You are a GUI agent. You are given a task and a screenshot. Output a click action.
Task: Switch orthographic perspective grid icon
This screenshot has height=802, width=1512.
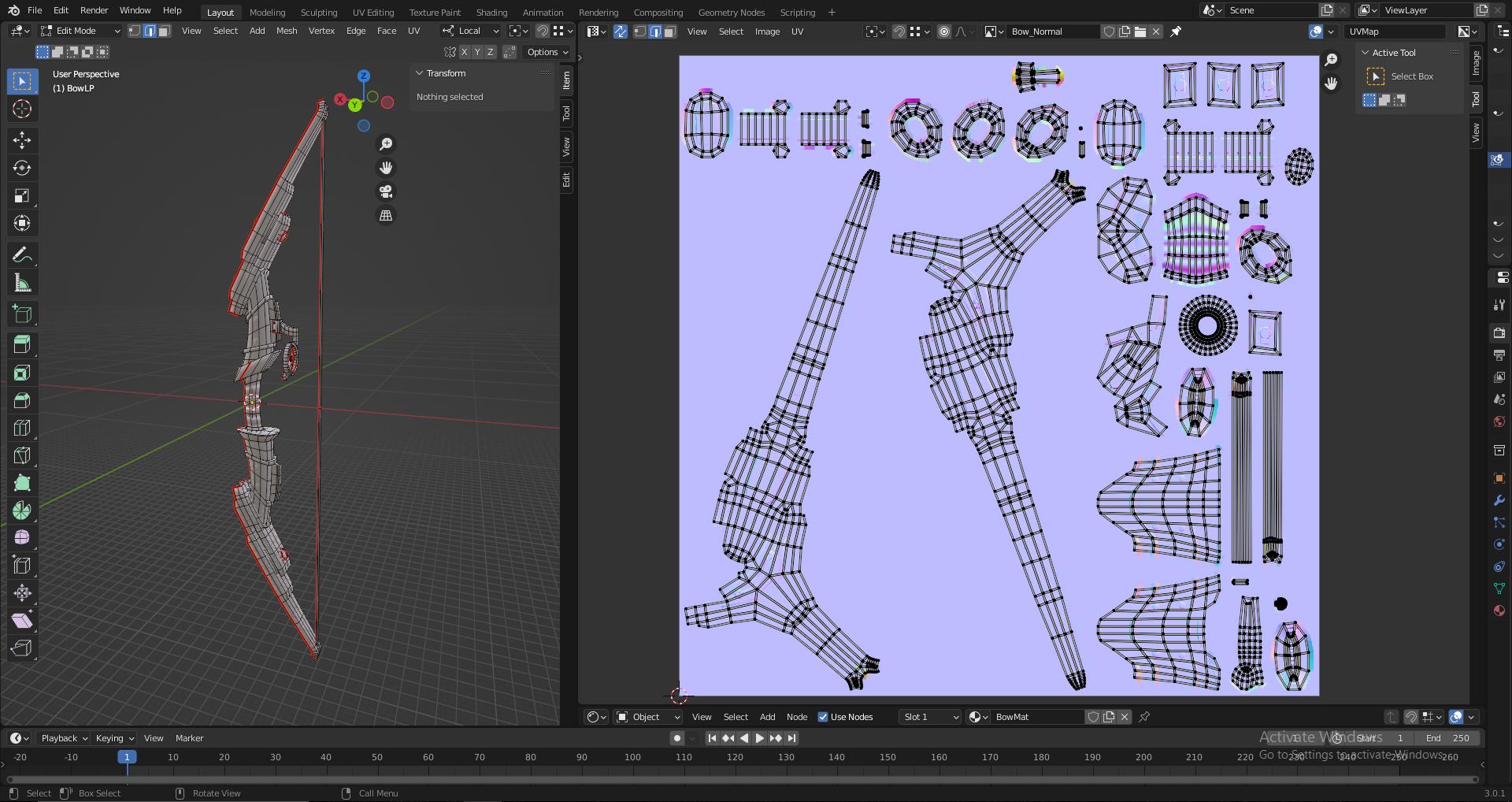(x=386, y=215)
